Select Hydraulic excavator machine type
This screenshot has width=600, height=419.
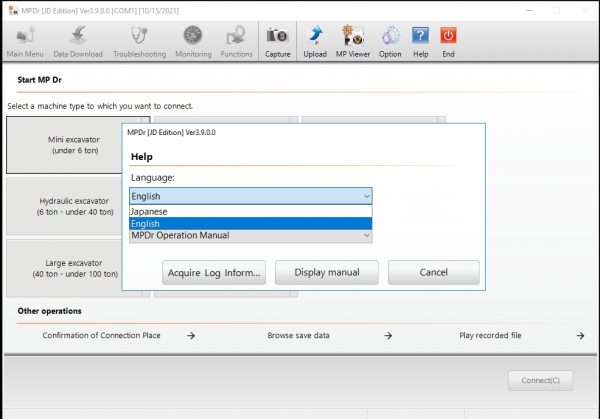coord(64,206)
